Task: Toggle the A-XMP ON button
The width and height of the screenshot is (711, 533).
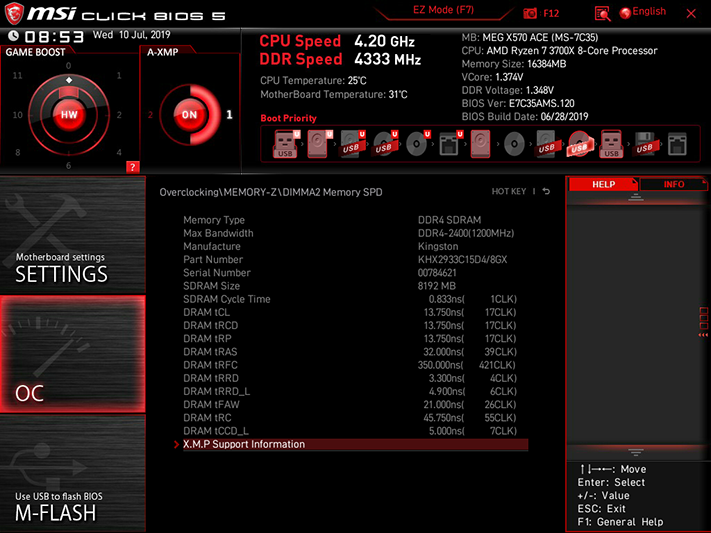Action: (x=189, y=115)
